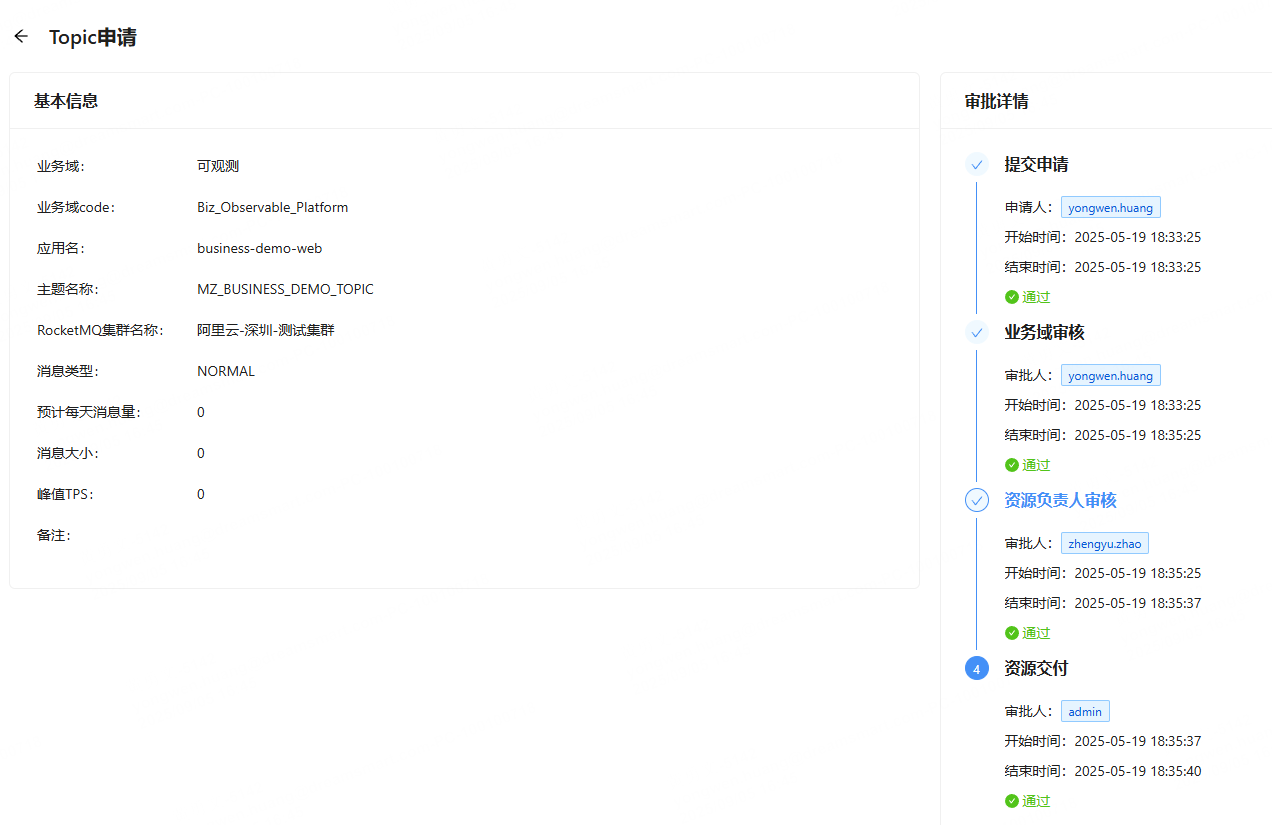1272x825 pixels.
Task: Click the 审批详情 panel header
Action: coord(996,101)
